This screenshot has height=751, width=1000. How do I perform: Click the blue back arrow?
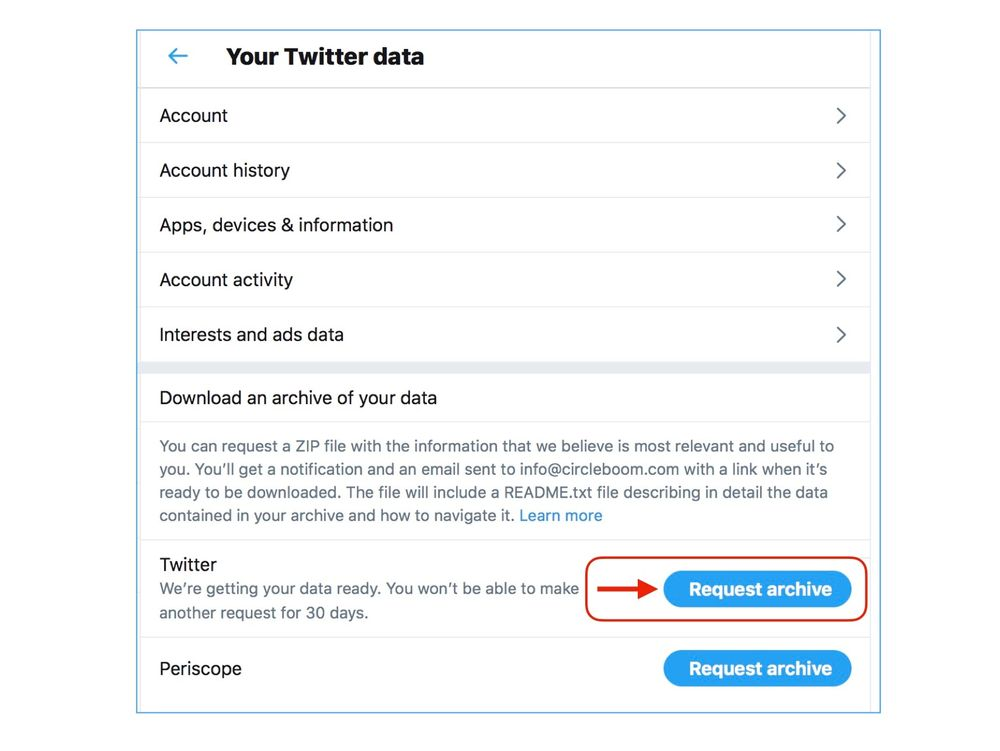click(x=177, y=56)
